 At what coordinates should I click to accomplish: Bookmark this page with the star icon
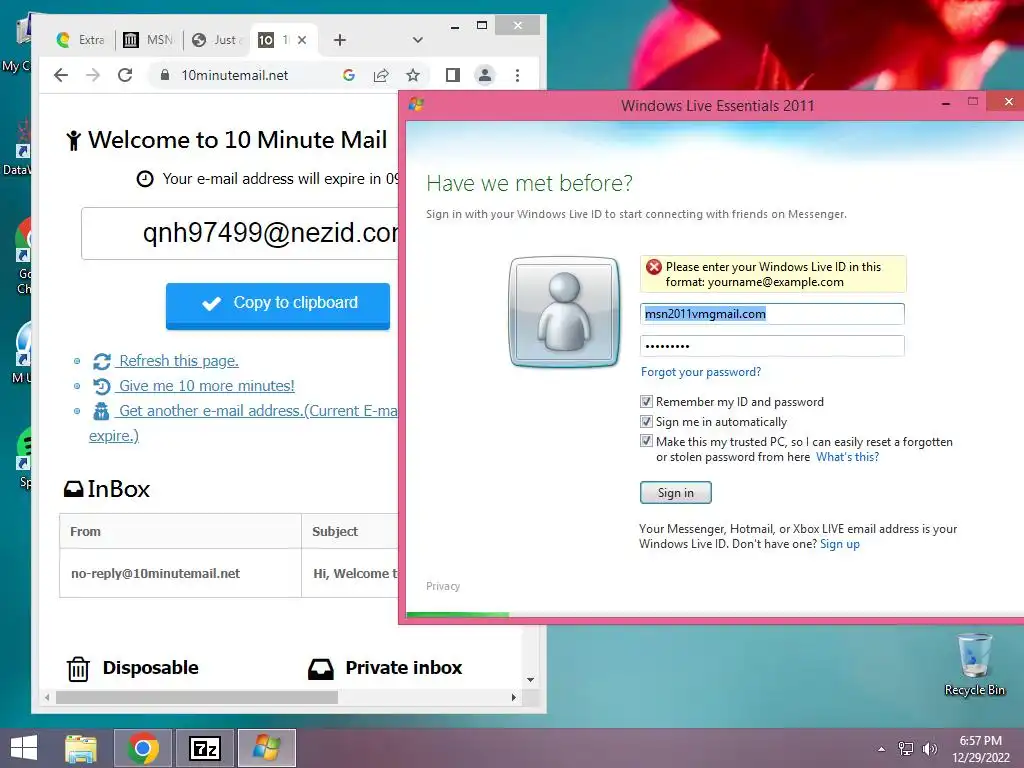tap(413, 75)
